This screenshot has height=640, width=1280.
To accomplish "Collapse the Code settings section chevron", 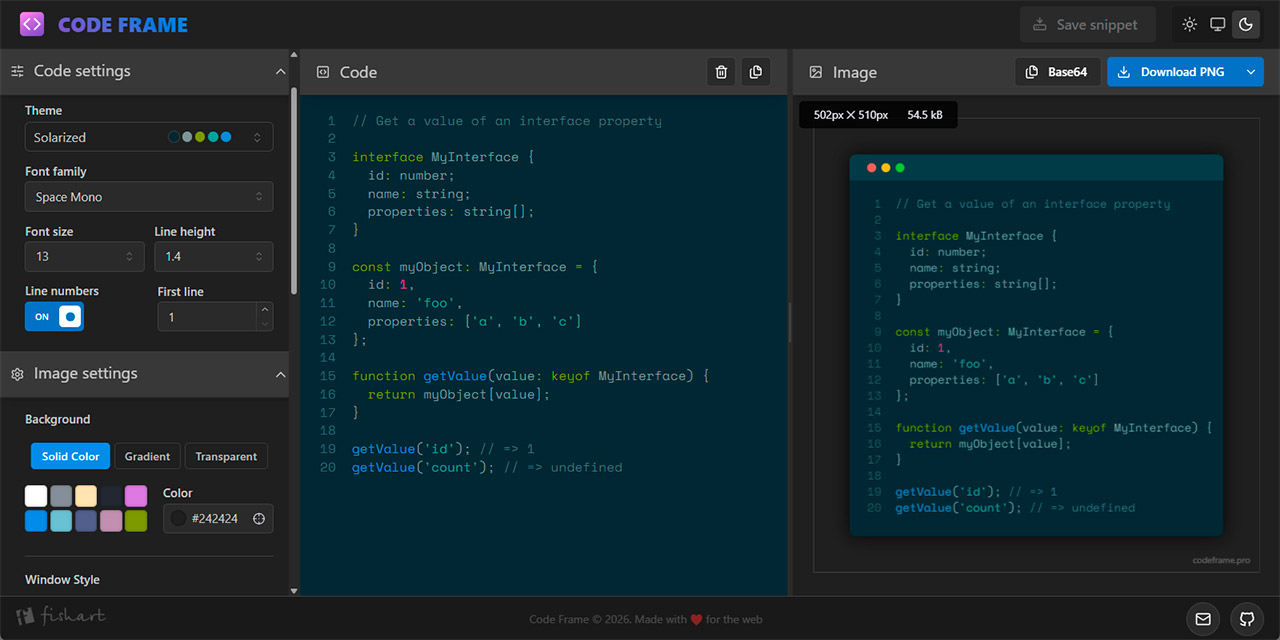I will pos(280,71).
